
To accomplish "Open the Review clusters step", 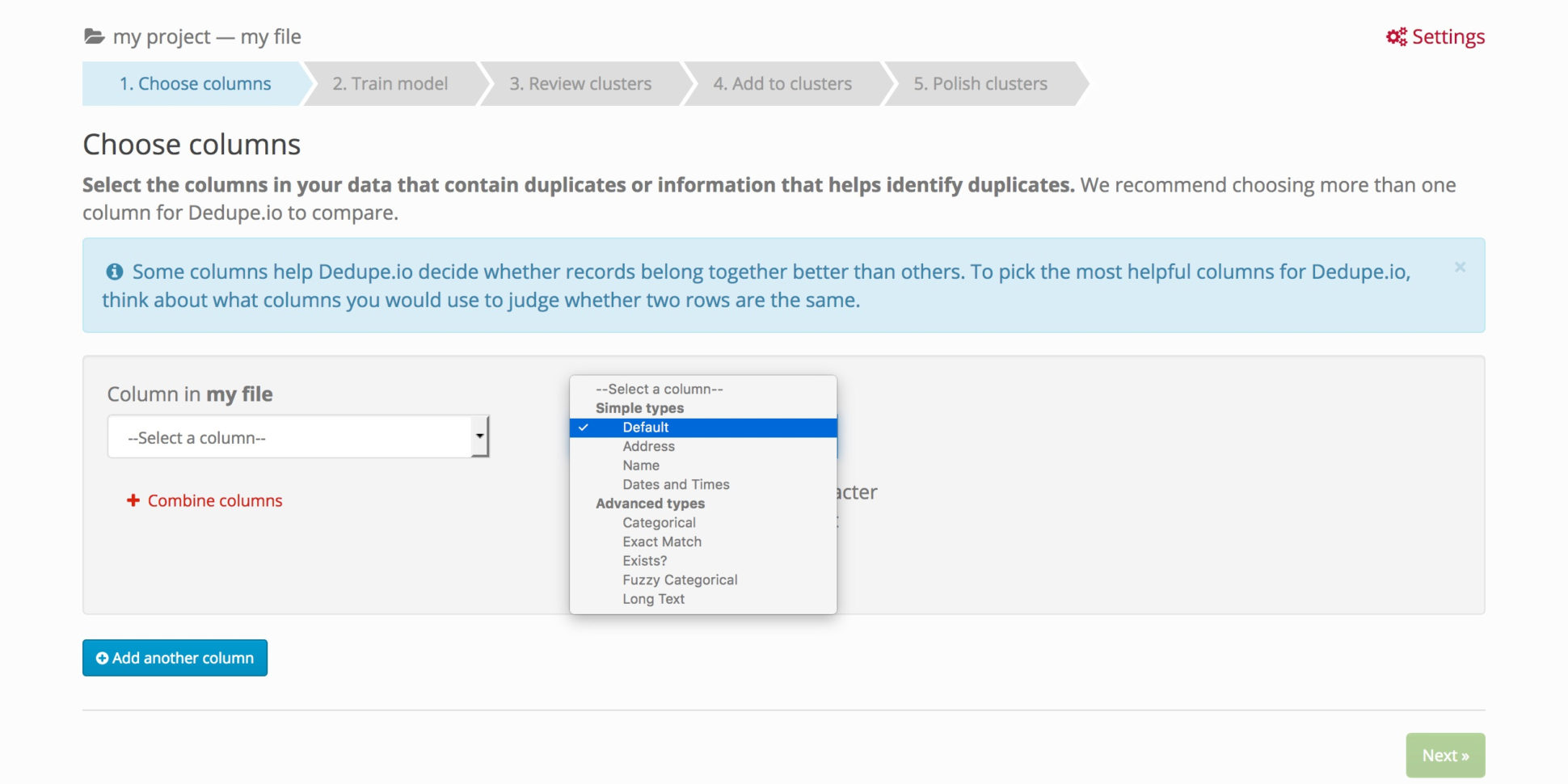I will point(580,83).
